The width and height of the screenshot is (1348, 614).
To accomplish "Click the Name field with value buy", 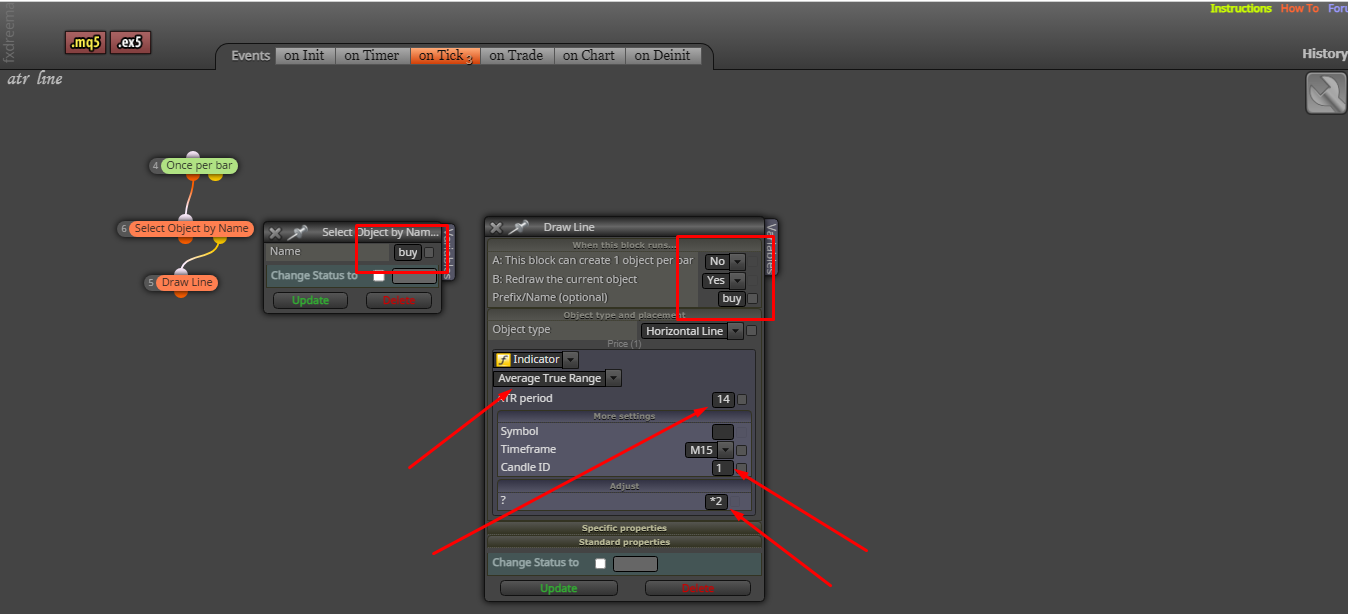I will pos(407,253).
